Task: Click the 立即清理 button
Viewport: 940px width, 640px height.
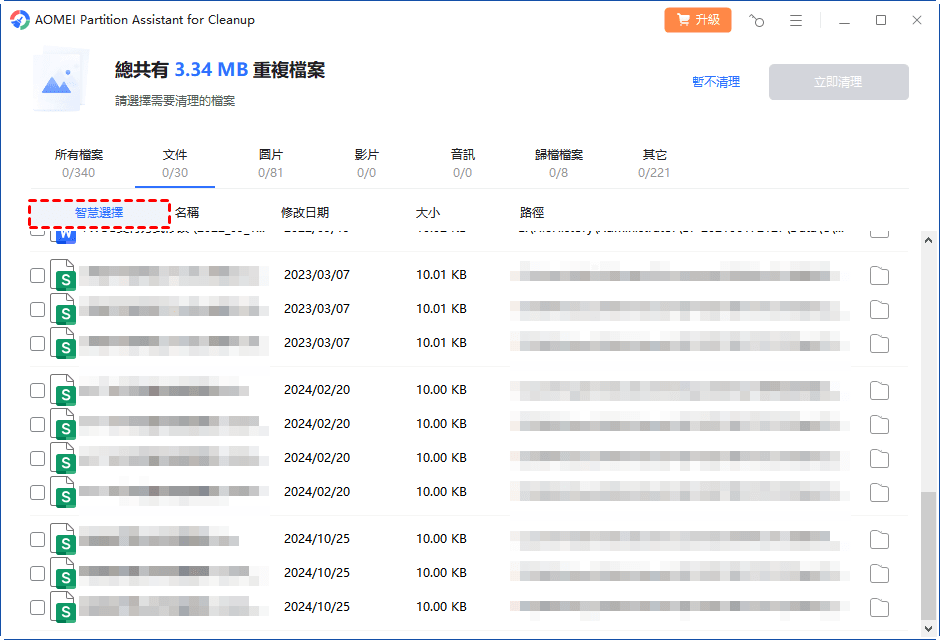Action: 838,82
